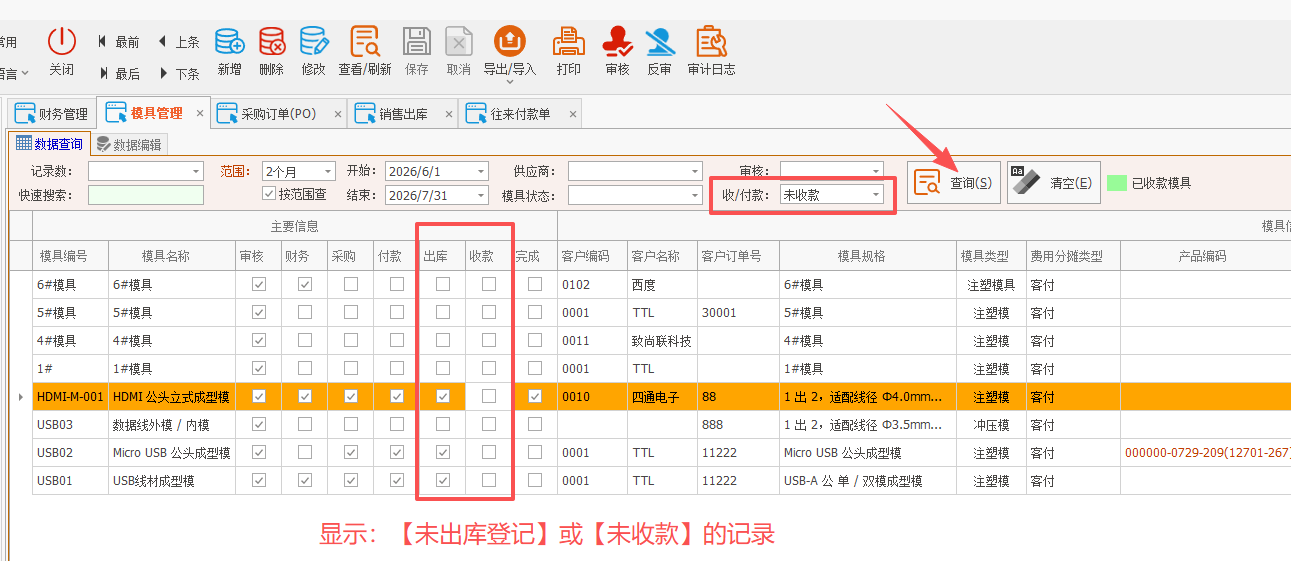The height and width of the screenshot is (561, 1291).
Task: Click the 保存 save icon
Action: pos(417,42)
